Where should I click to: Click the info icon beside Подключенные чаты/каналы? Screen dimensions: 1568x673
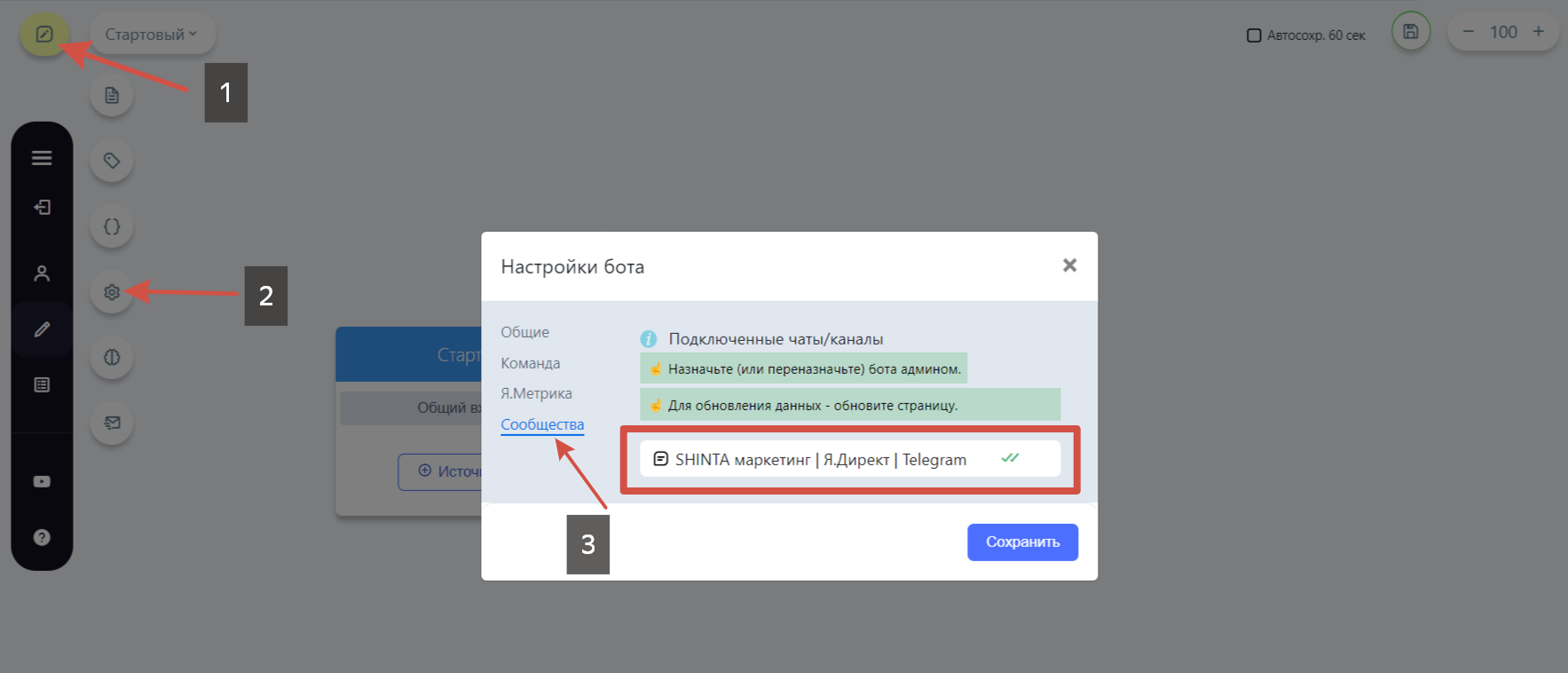(x=649, y=339)
